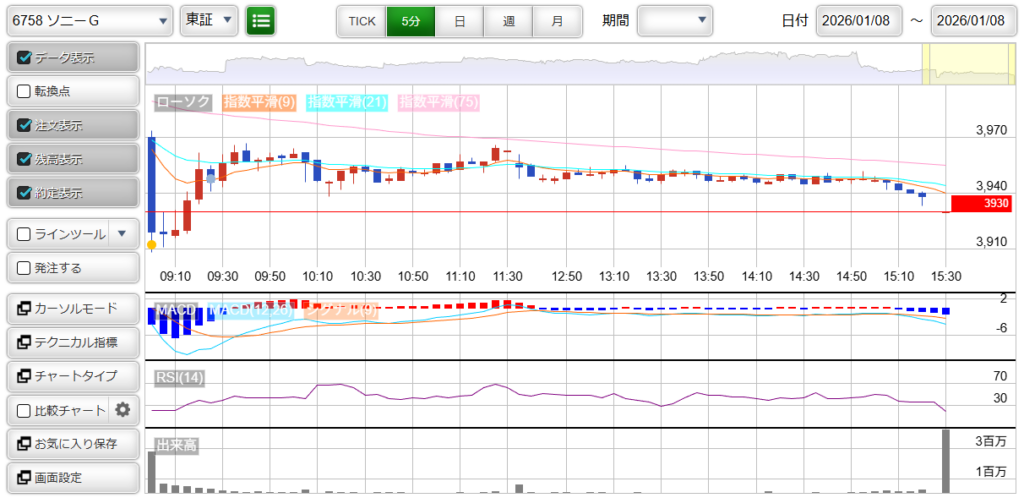Click the start date input field

859,20
